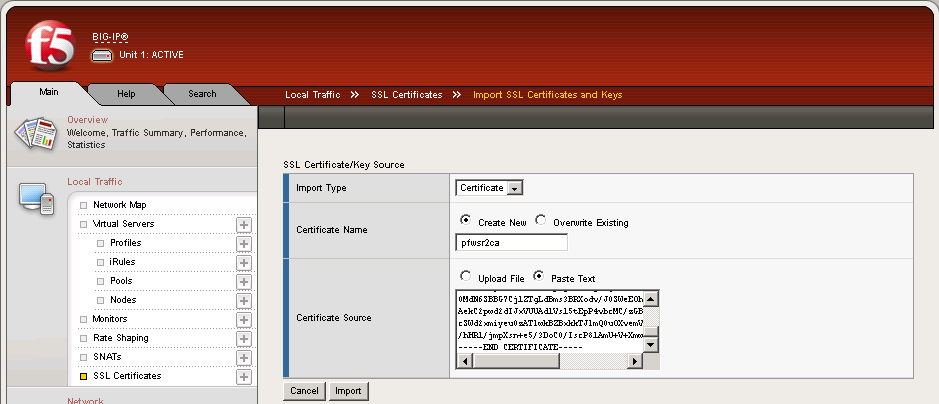939x404 pixels.
Task: Click the plus icon next to SSL Certificates
Action: click(243, 377)
